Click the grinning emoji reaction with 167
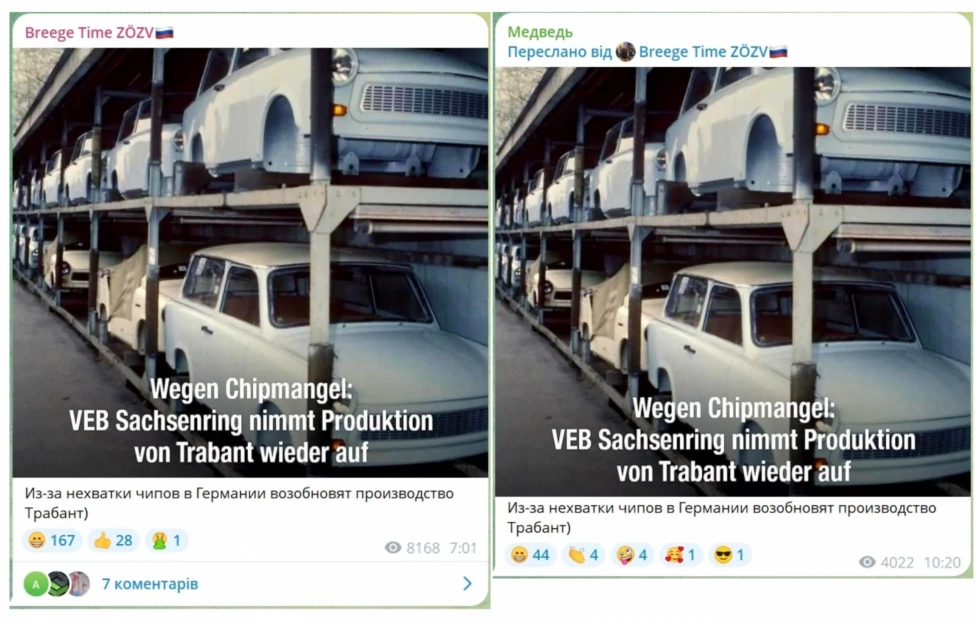Viewport: 977px width, 620px height. (52, 540)
